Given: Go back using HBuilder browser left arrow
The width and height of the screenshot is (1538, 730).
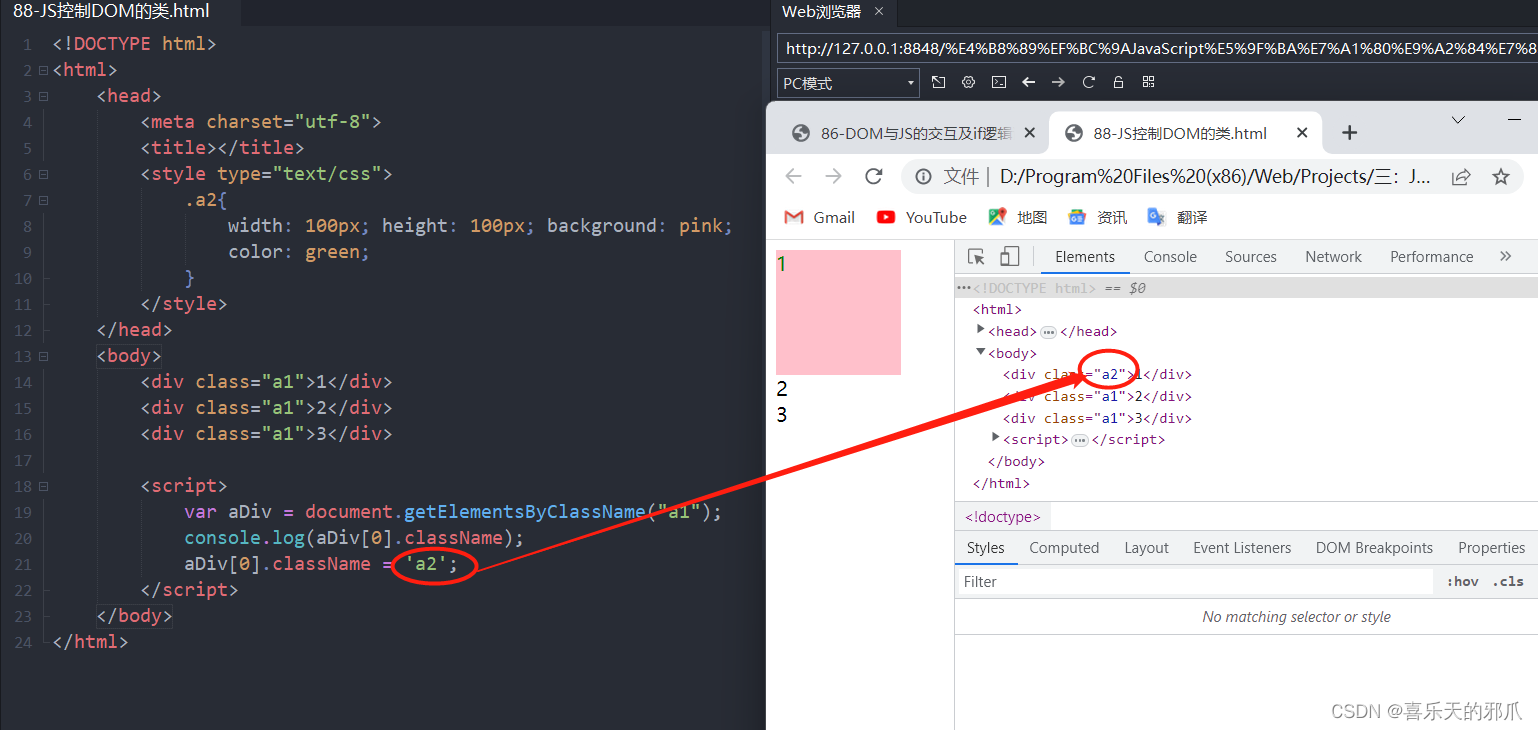Looking at the screenshot, I should click(x=1028, y=82).
